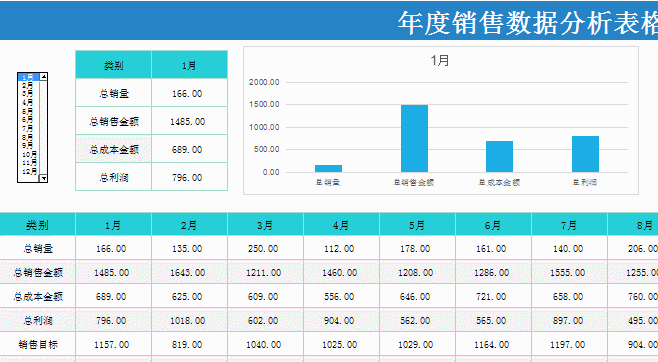Choose 6月 from the month list box
The height and width of the screenshot is (362, 658).
point(28,120)
